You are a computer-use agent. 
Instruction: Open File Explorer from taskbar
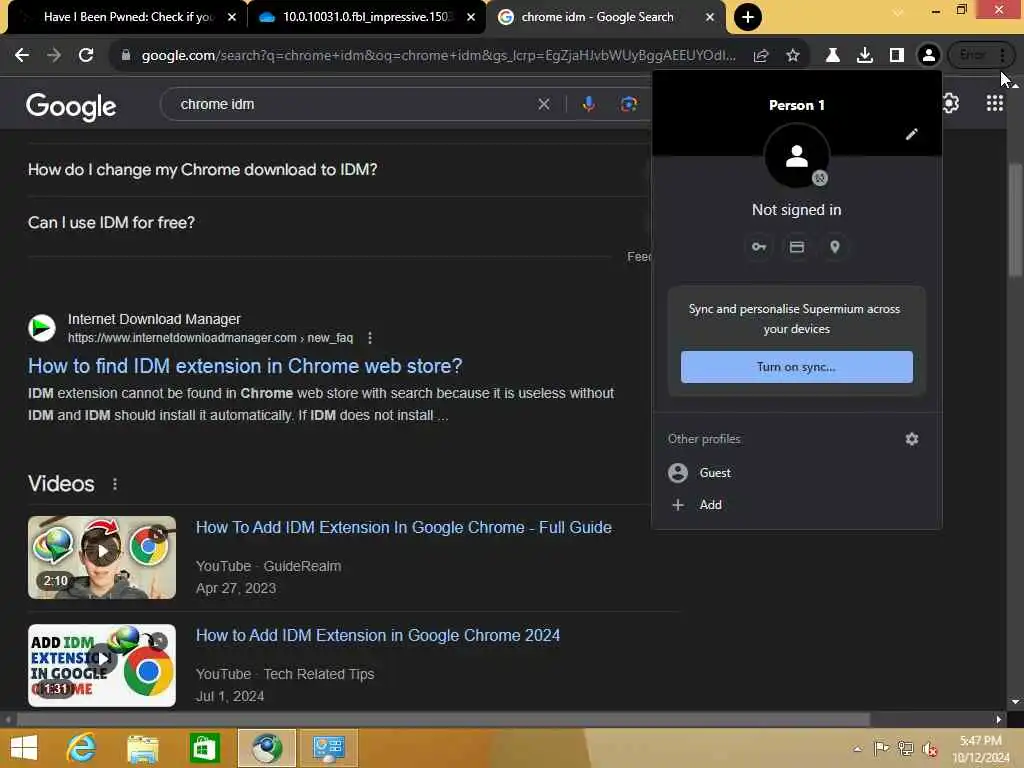142,748
